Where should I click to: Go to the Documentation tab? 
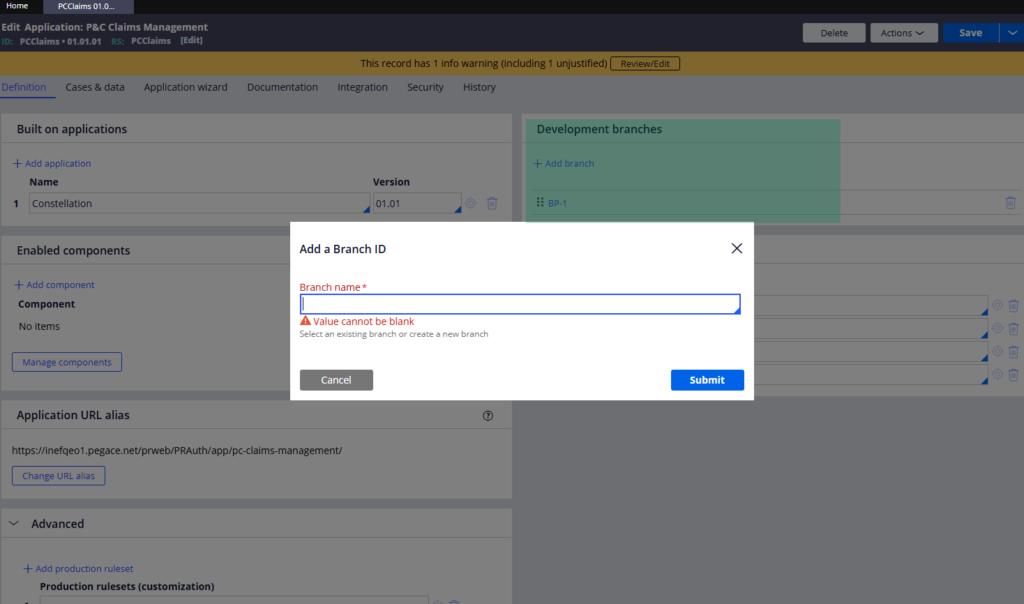coord(282,87)
